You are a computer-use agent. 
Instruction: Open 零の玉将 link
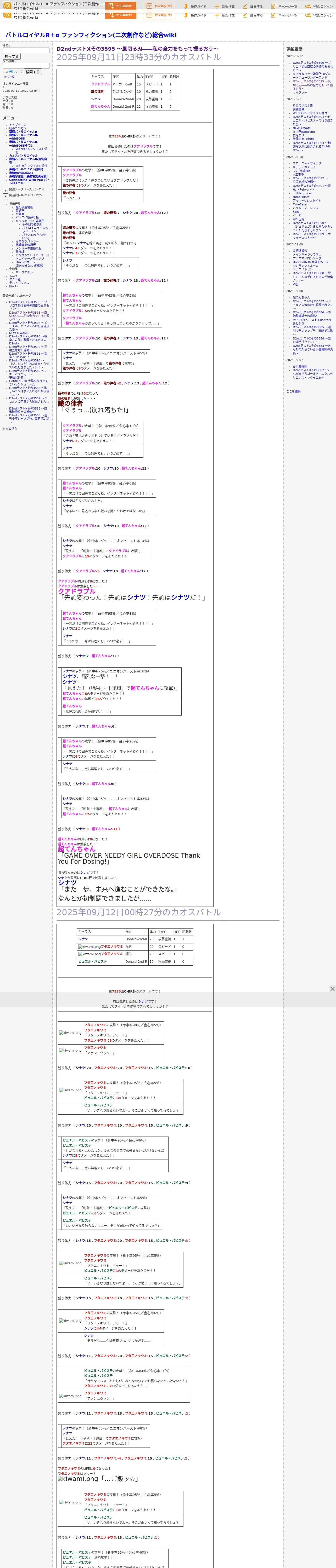298,219
